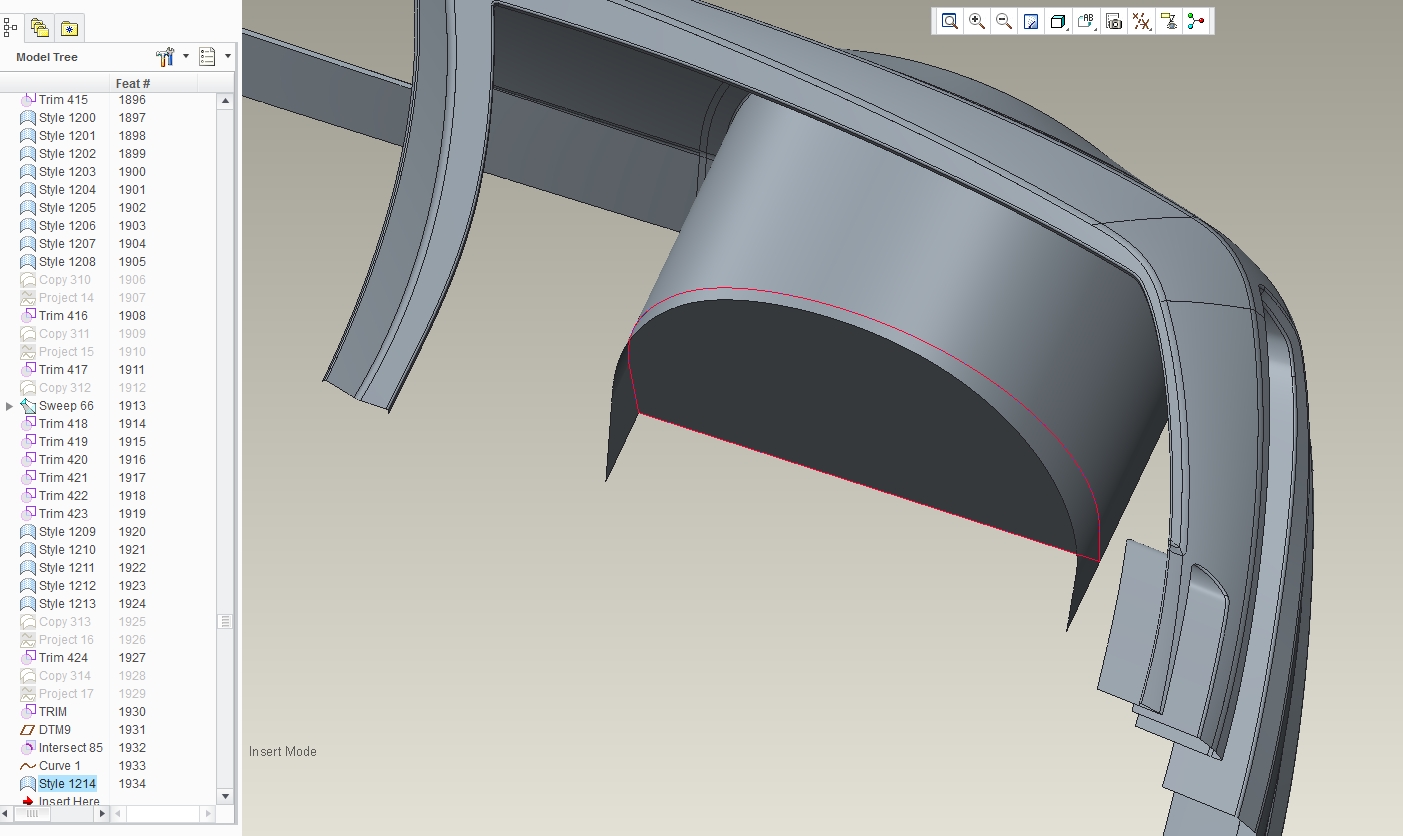Switch to the Model Tree tab

click(x=11, y=28)
